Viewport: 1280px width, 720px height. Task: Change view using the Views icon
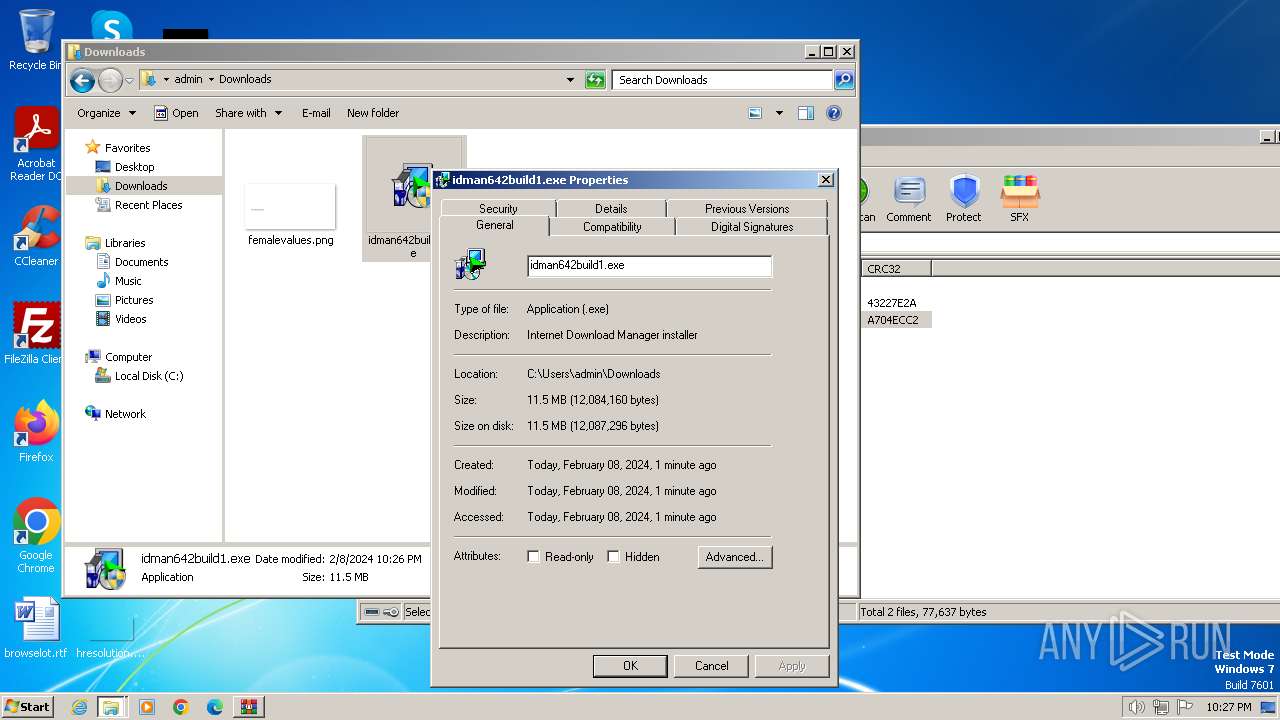tap(755, 113)
